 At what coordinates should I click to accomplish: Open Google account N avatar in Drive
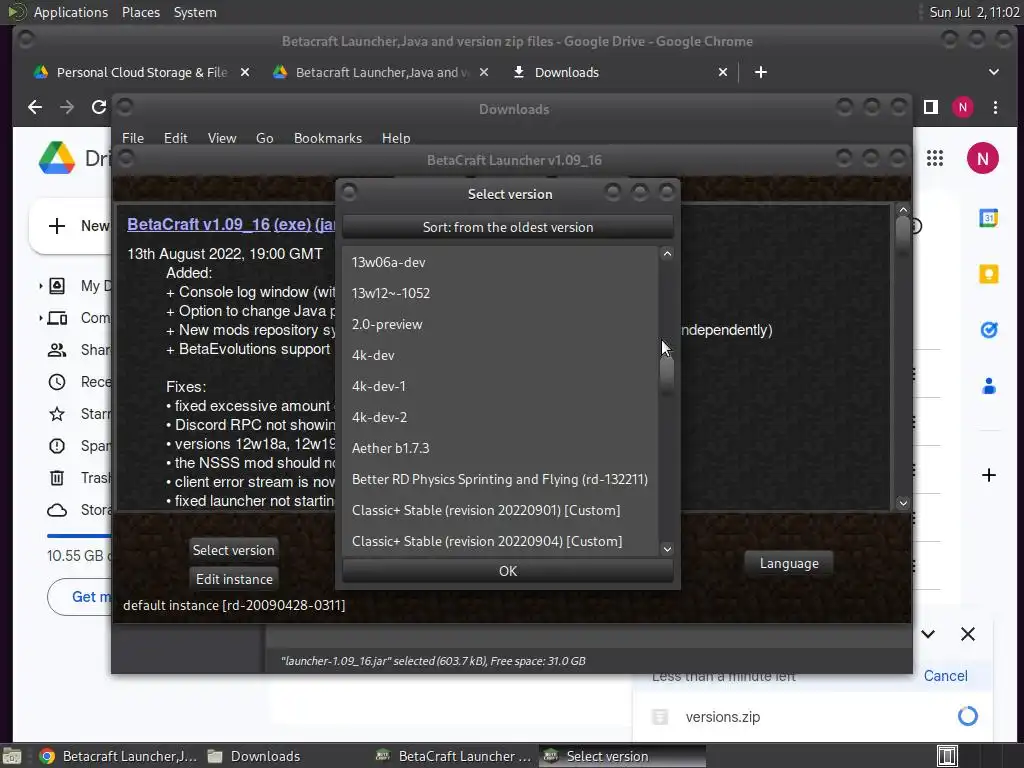(983, 158)
